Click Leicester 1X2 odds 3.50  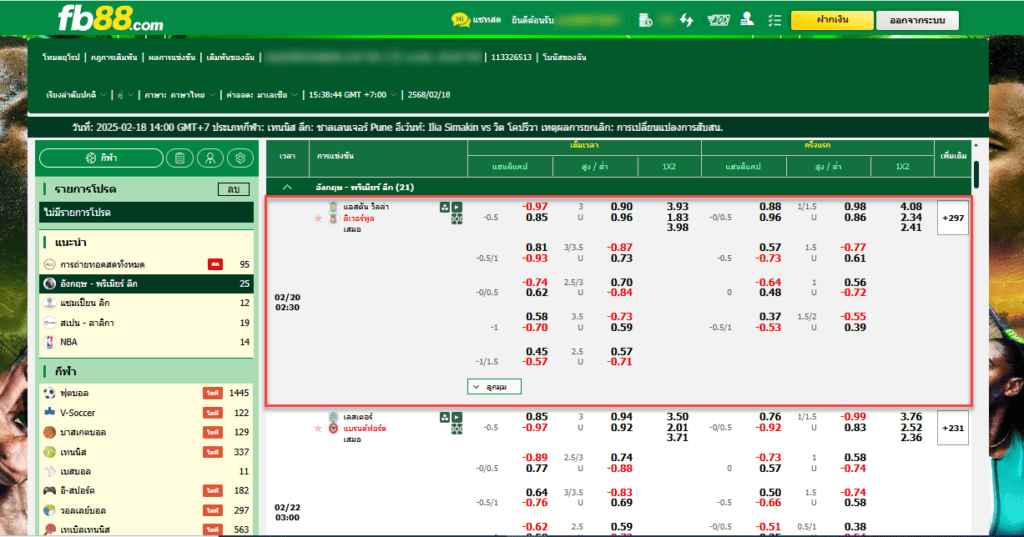[677, 417]
